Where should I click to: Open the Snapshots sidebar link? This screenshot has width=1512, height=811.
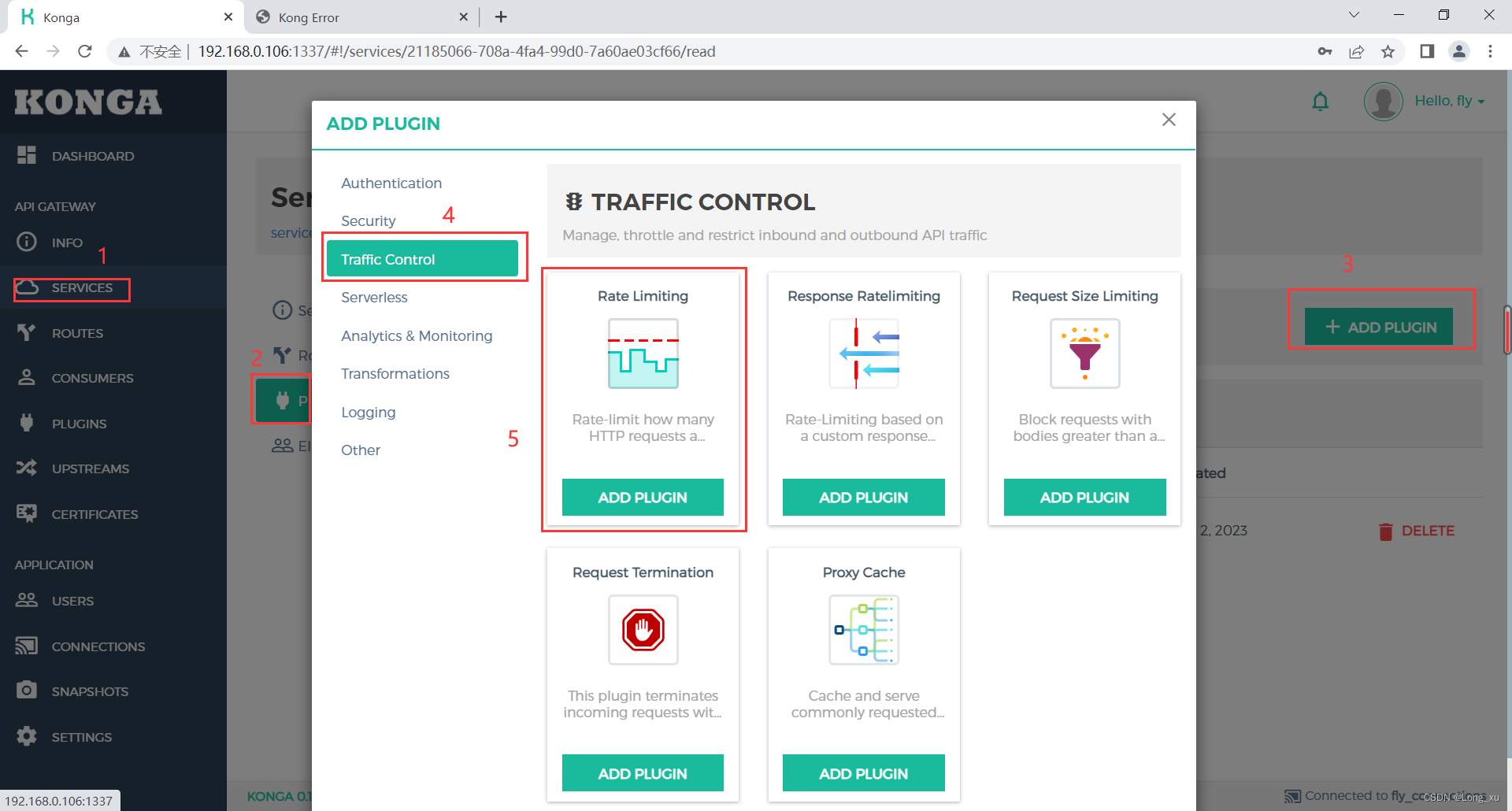(90, 691)
